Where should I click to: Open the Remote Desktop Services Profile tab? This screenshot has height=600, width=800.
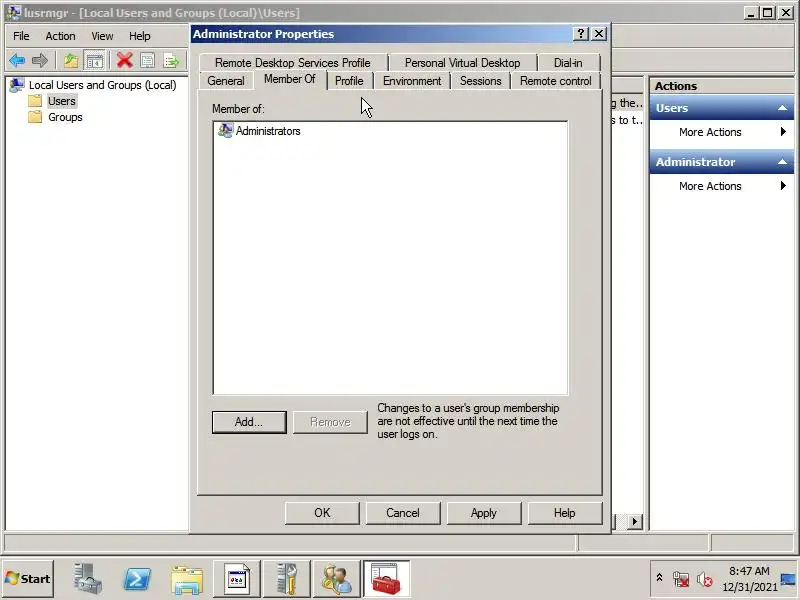pos(293,63)
